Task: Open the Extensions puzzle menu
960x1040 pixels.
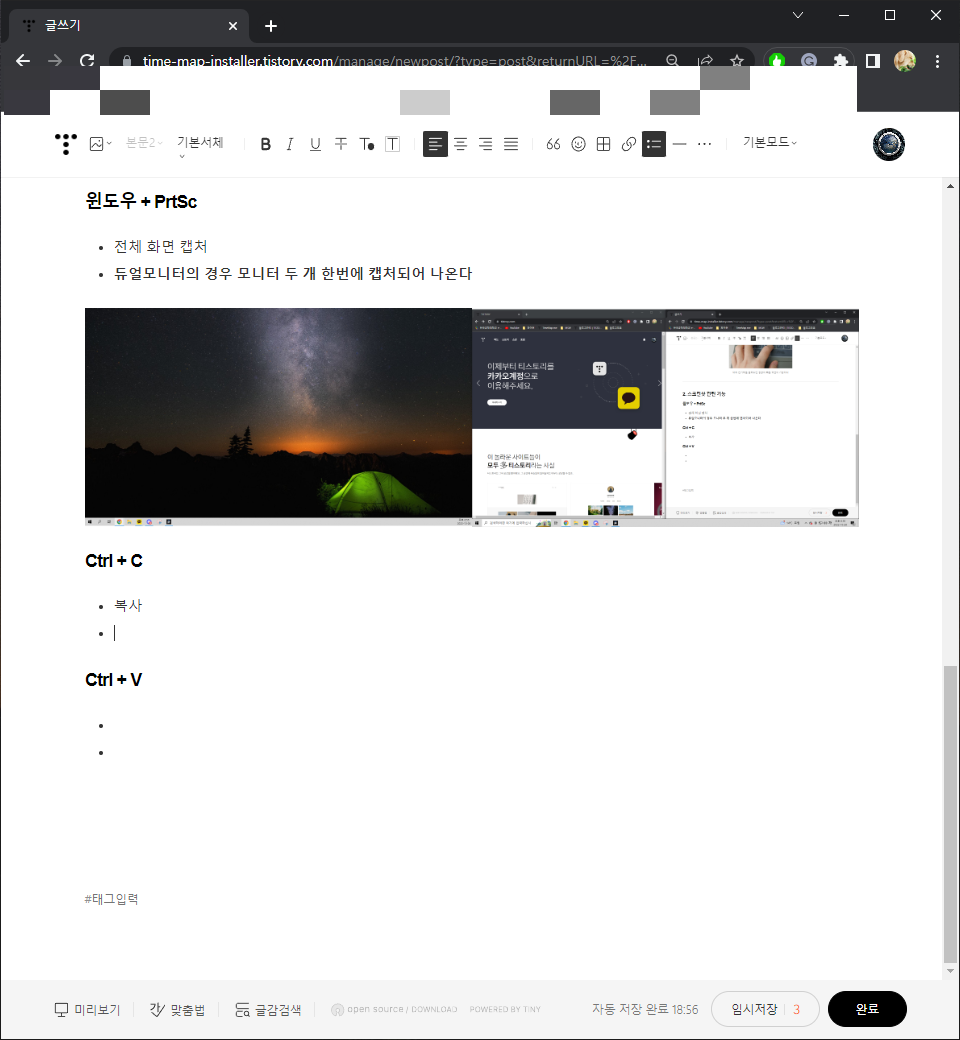Action: pyautogui.click(x=841, y=61)
